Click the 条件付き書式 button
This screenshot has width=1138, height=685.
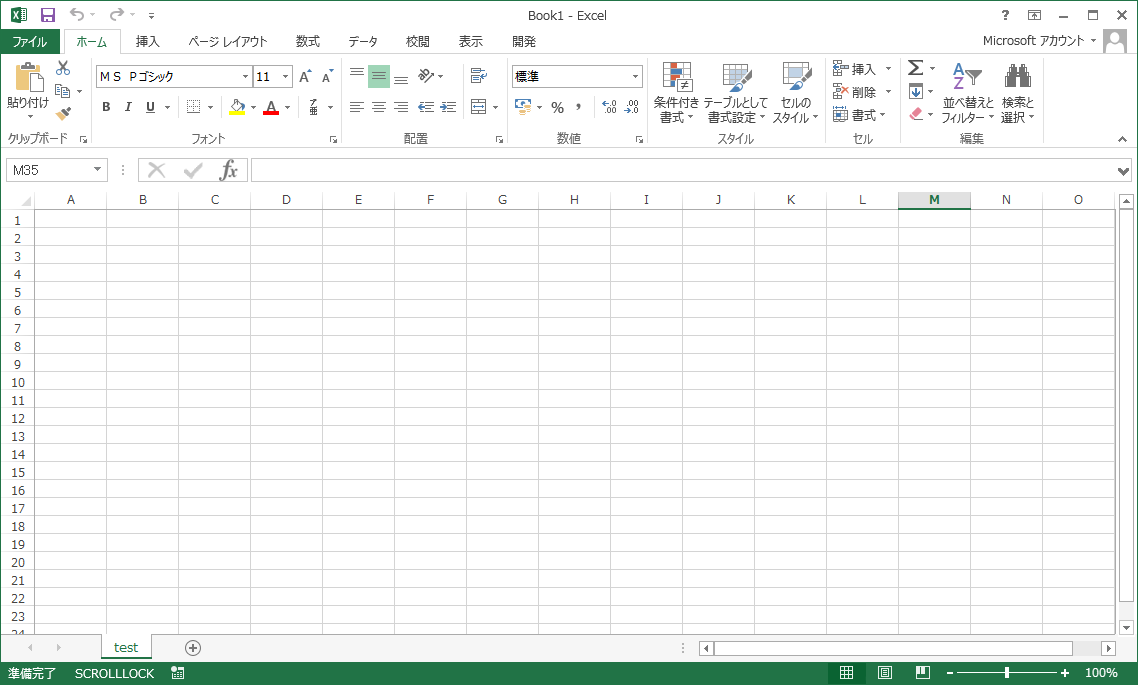coord(677,92)
